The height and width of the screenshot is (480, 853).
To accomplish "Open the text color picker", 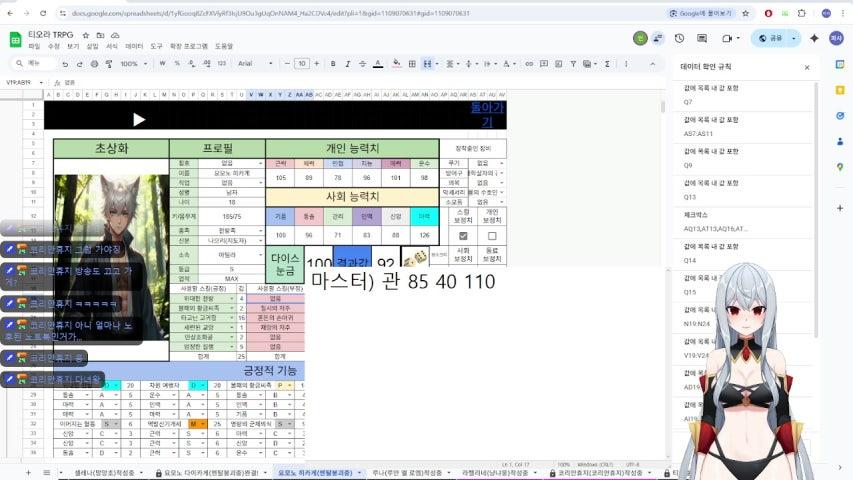I will click(377, 63).
